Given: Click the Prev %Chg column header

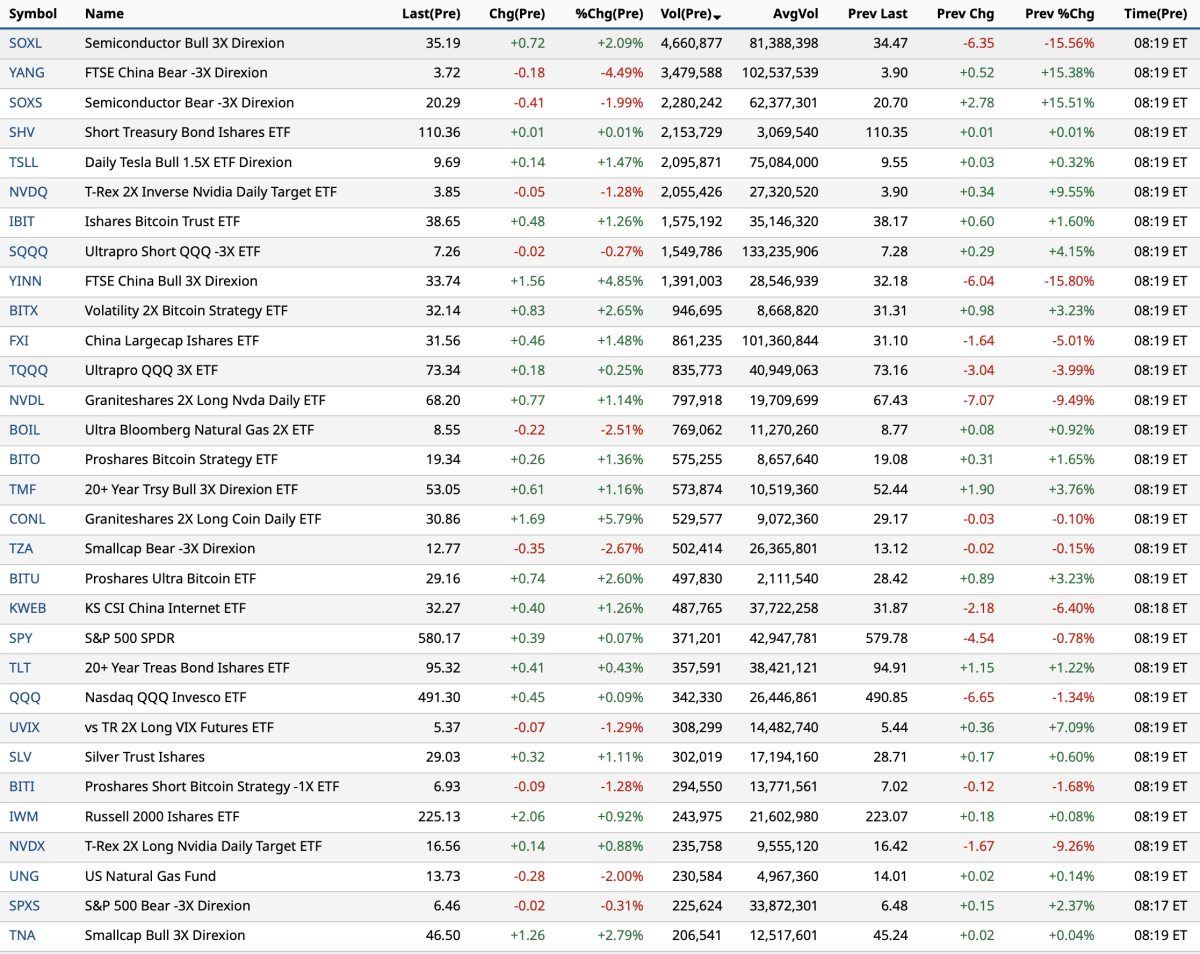Looking at the screenshot, I should (1059, 14).
